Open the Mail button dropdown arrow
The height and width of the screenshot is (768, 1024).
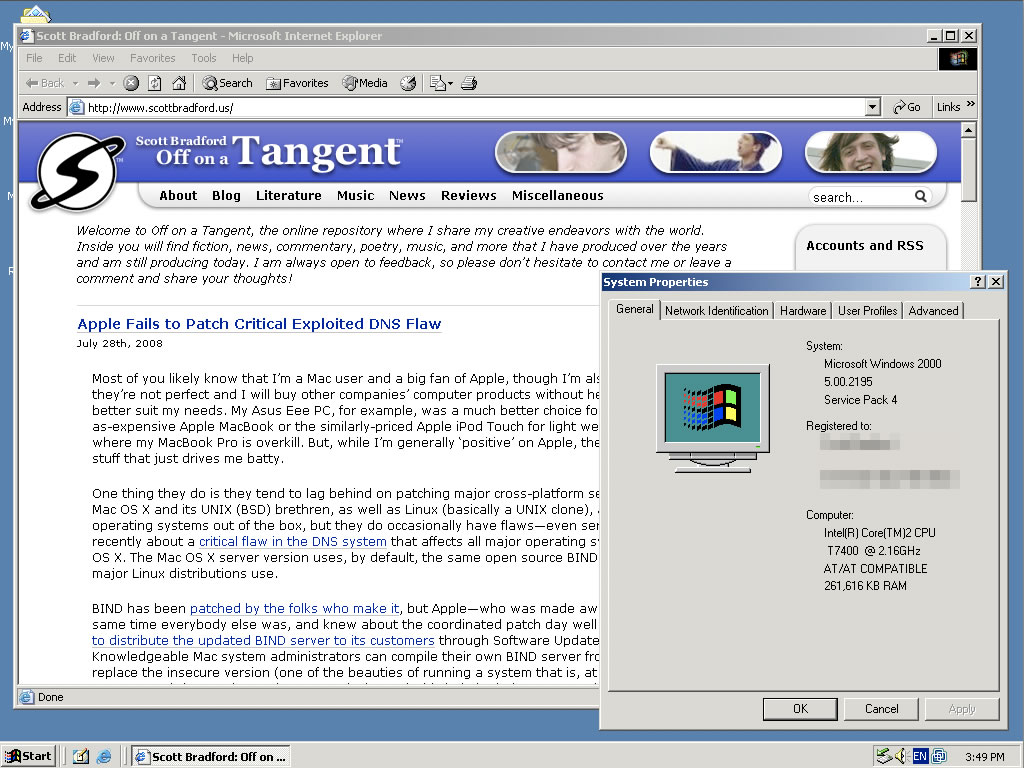coord(451,83)
